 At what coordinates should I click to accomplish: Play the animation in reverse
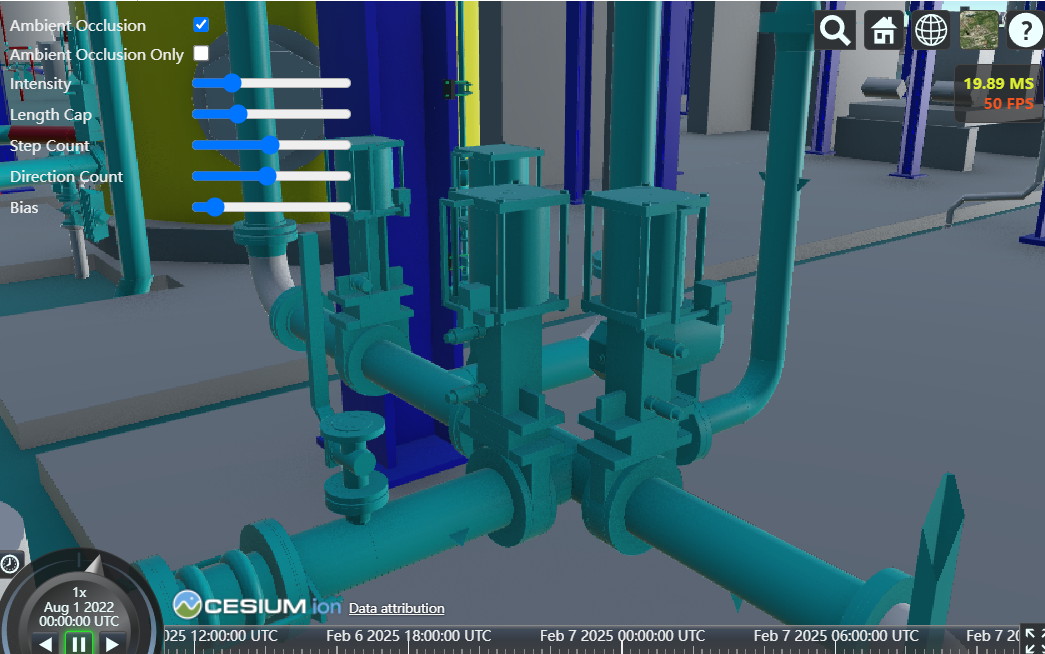point(45,645)
